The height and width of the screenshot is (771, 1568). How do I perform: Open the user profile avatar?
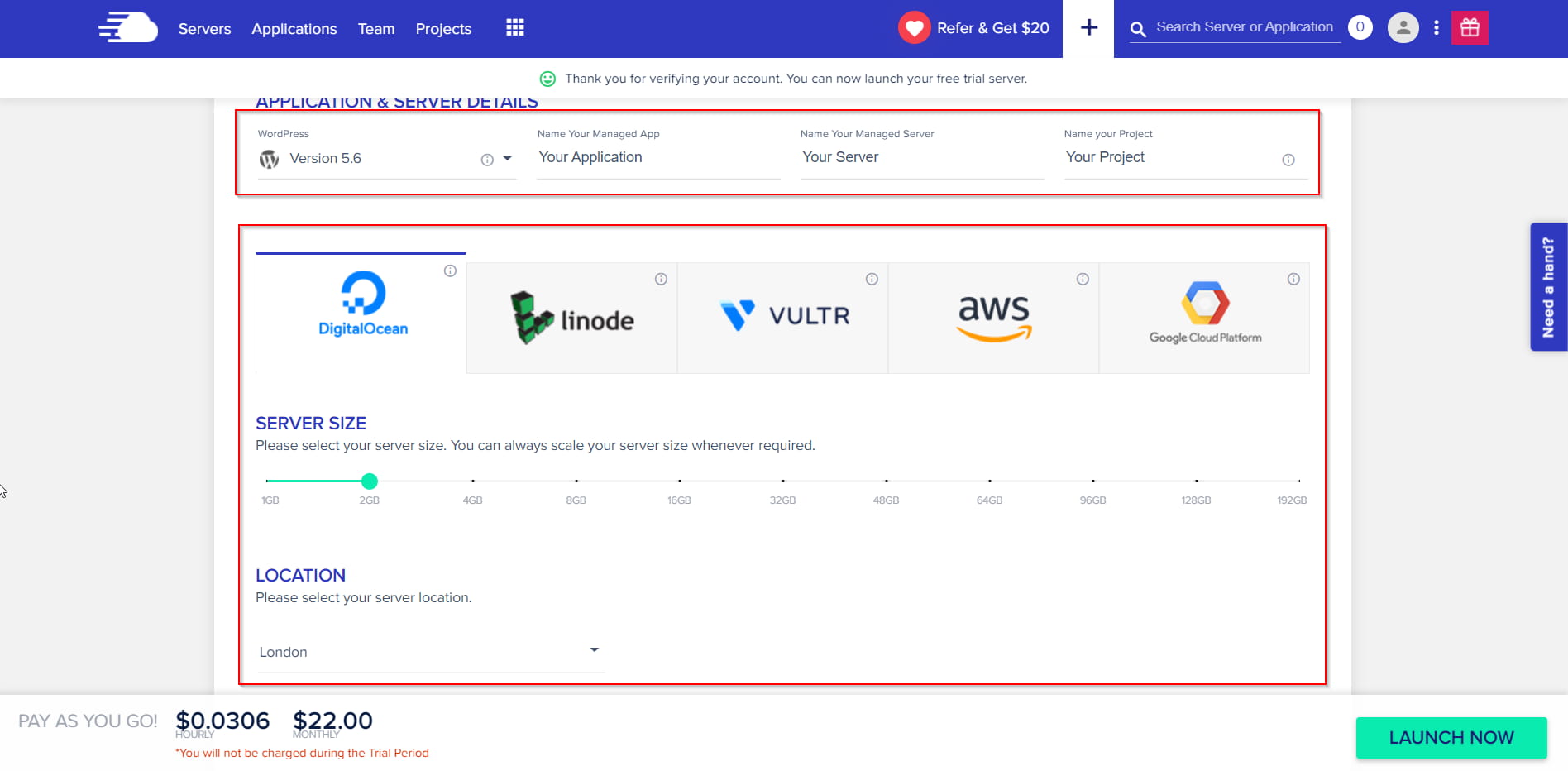(1403, 27)
